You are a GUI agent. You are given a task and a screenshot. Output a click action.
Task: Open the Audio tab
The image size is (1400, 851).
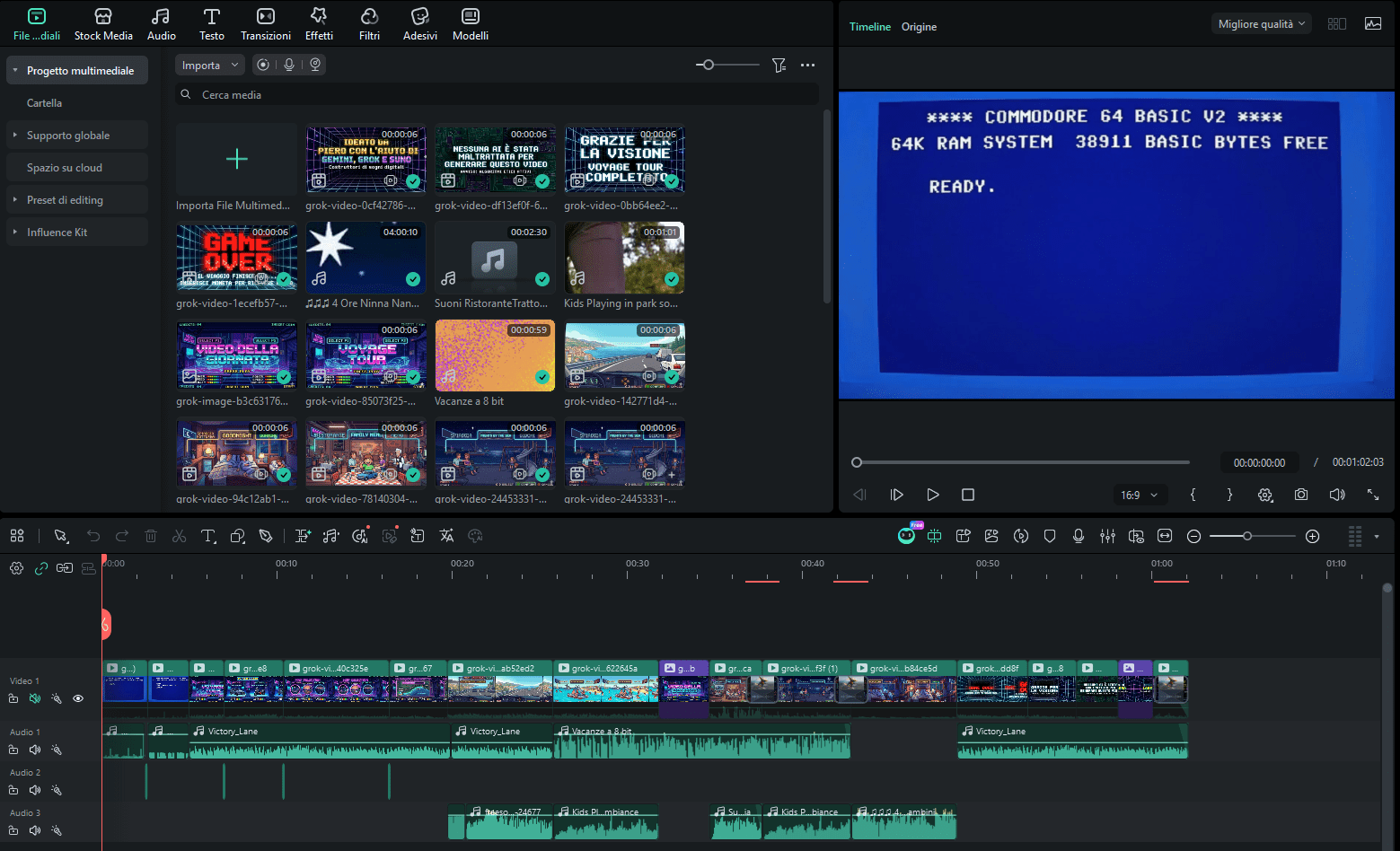coord(162,24)
